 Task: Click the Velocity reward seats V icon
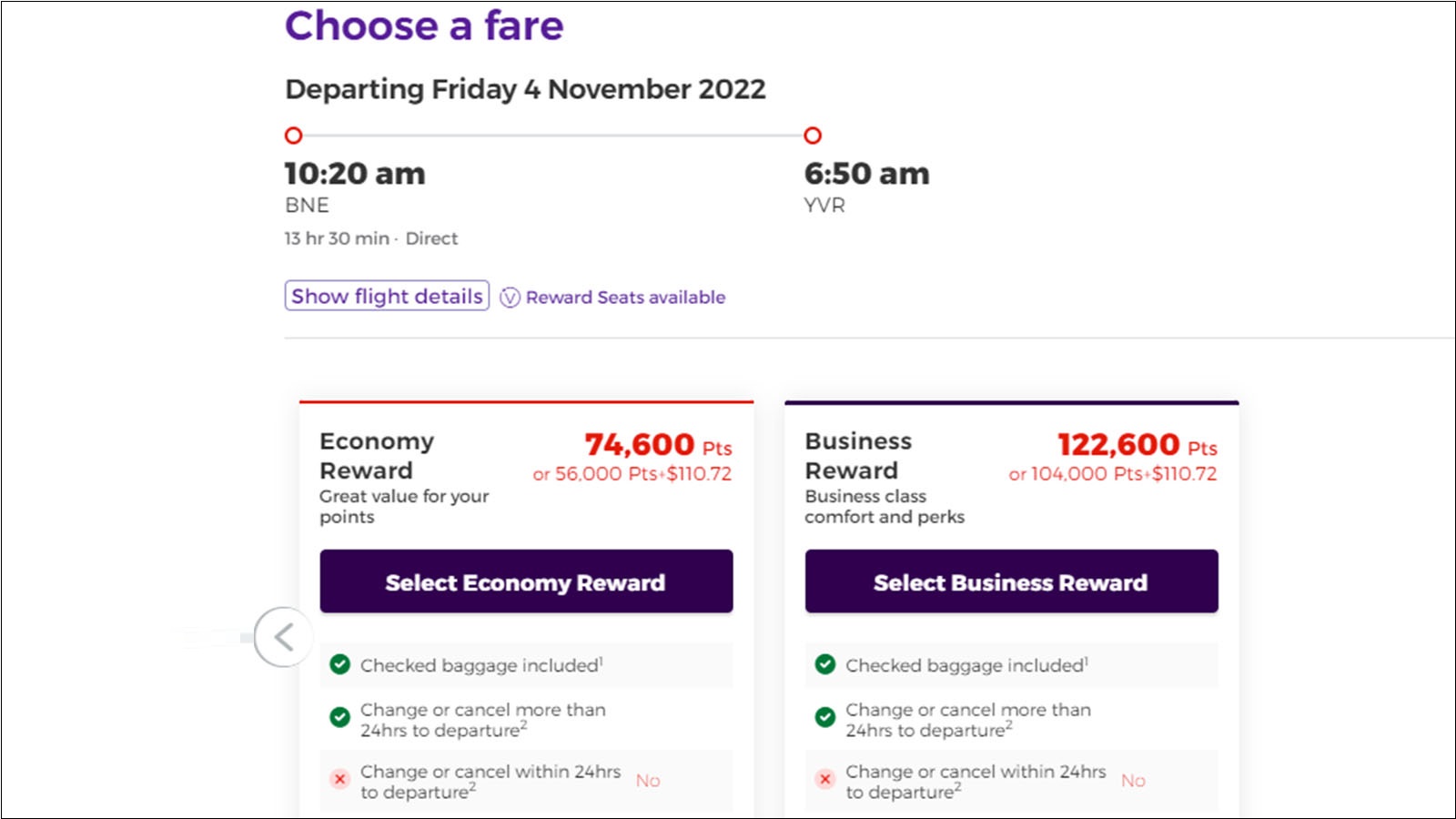click(511, 298)
